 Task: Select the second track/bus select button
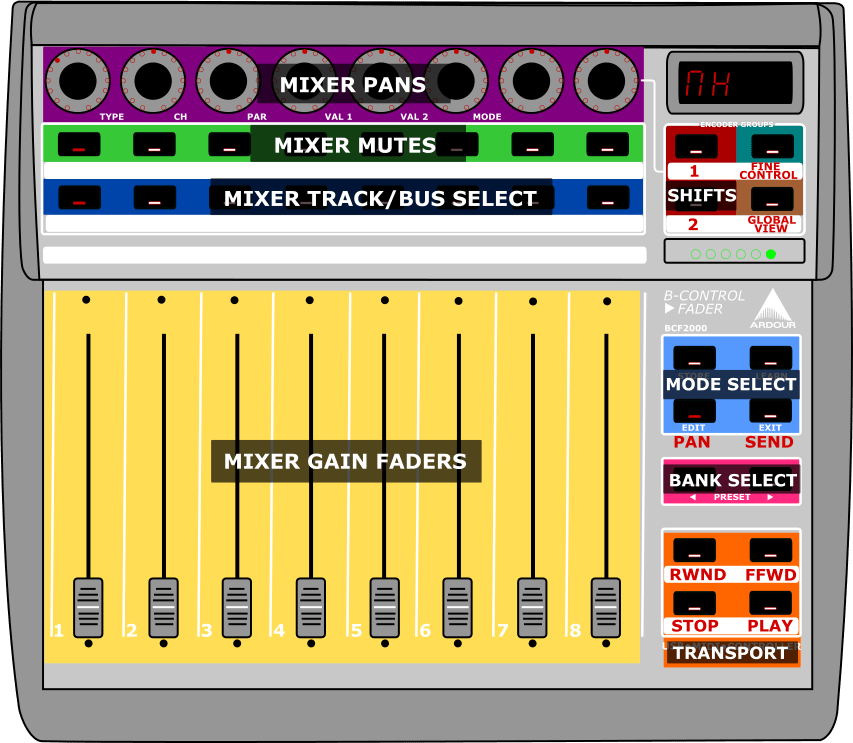(x=155, y=197)
